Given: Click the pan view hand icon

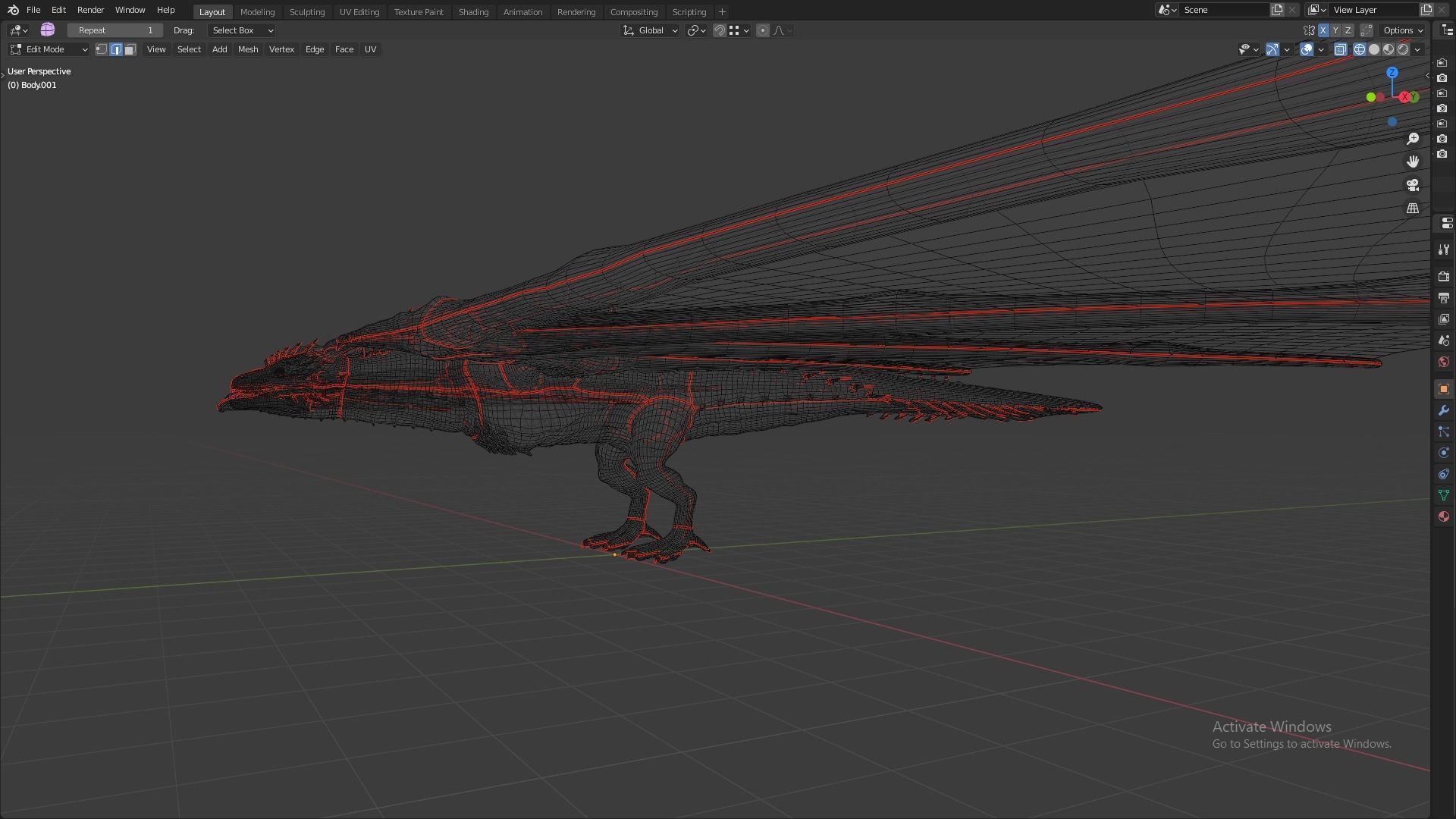Looking at the screenshot, I should [x=1413, y=162].
